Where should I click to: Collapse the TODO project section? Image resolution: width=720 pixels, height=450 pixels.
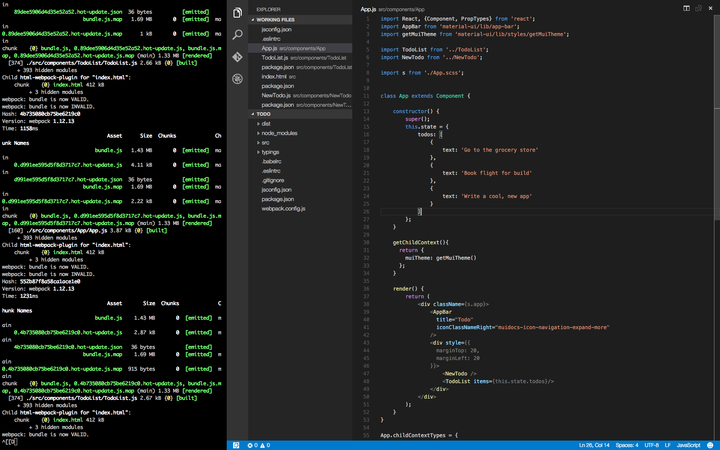point(262,114)
